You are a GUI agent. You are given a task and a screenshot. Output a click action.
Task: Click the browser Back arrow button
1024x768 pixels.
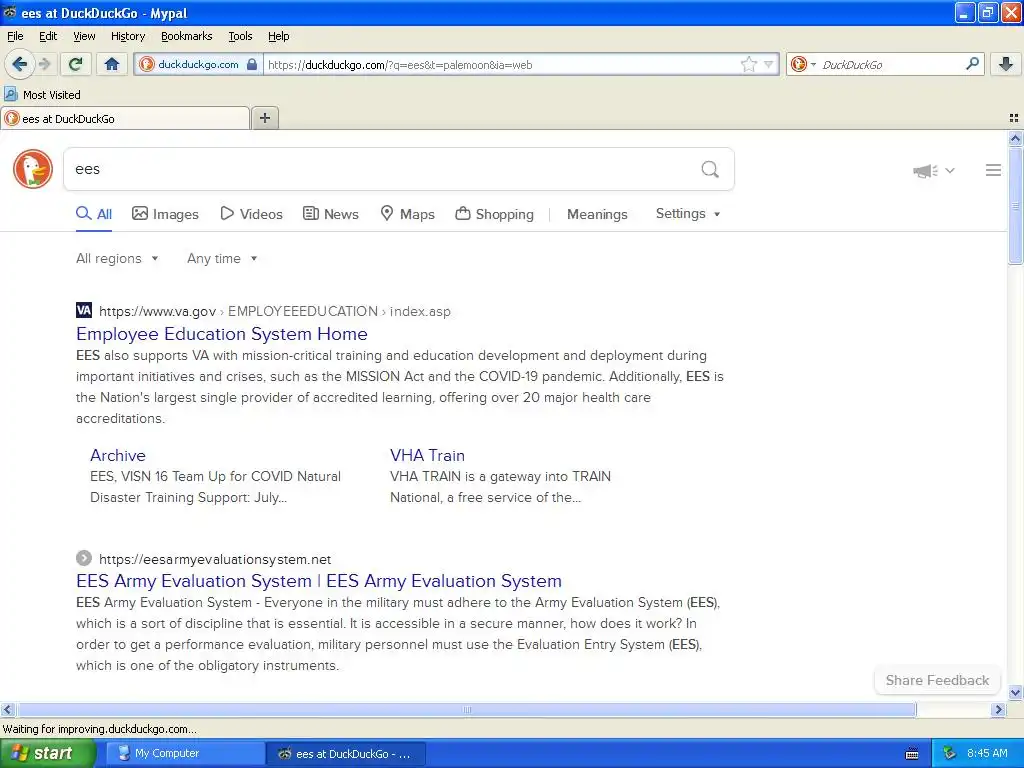click(19, 64)
